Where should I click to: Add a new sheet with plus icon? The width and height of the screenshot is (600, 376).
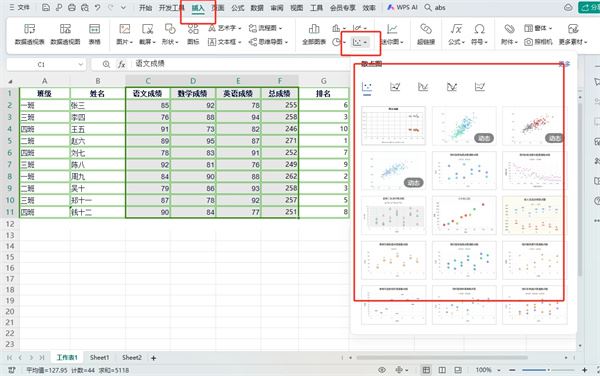point(153,358)
